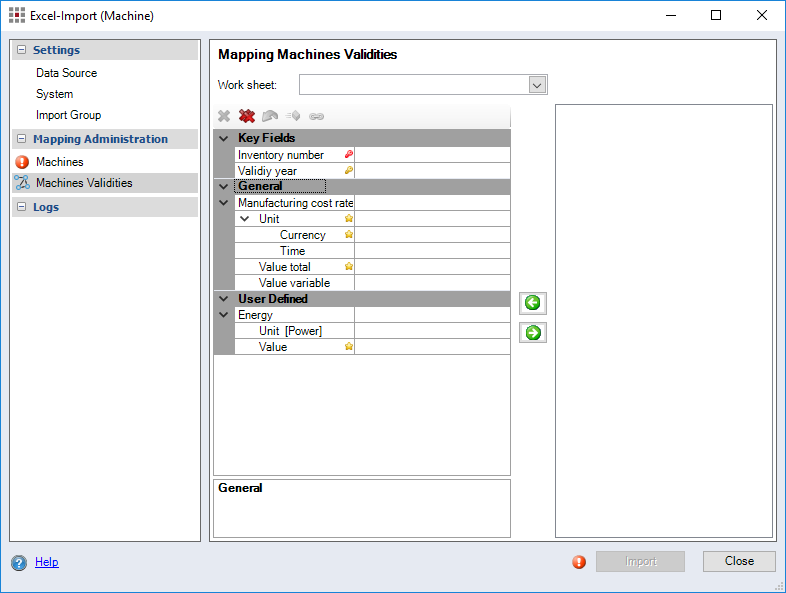This screenshot has height=593, width=786.
Task: Select Import Group in the sidebar
Action: (68, 115)
